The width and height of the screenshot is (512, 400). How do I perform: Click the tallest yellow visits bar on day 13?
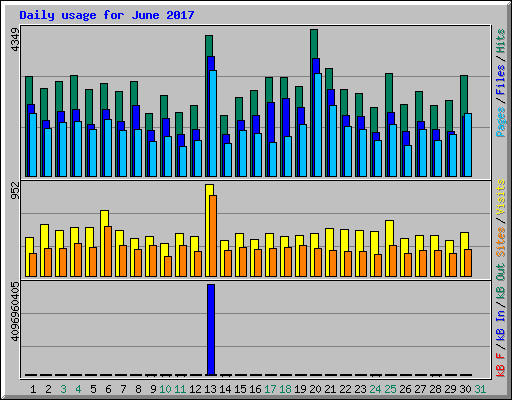(x=207, y=230)
